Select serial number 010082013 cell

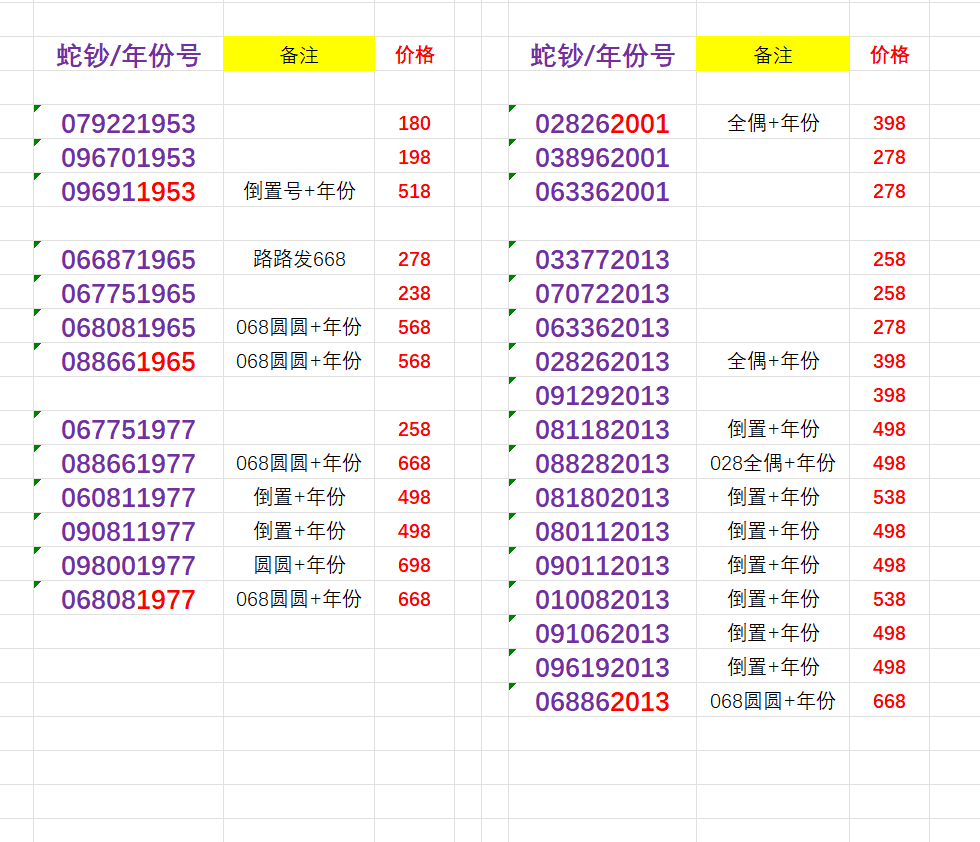tap(602, 600)
